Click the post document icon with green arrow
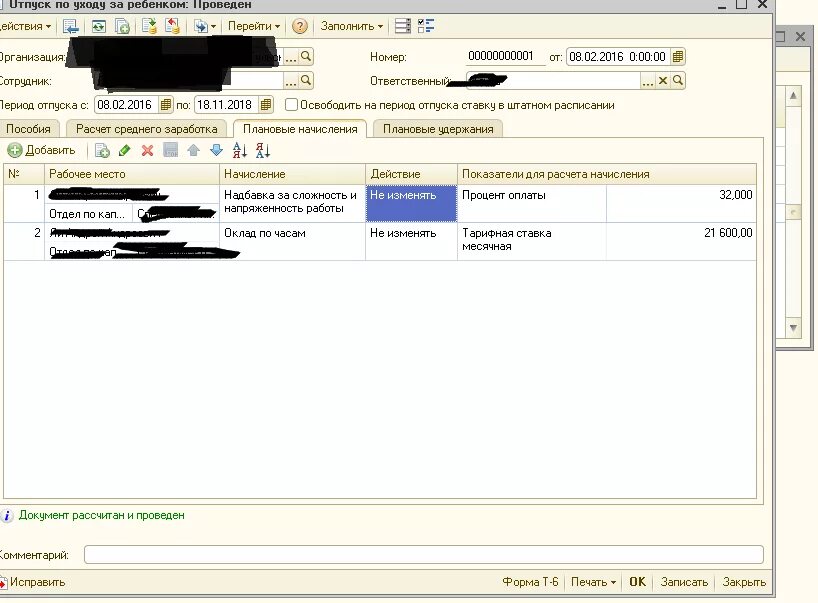The width and height of the screenshot is (818, 603). [149, 26]
